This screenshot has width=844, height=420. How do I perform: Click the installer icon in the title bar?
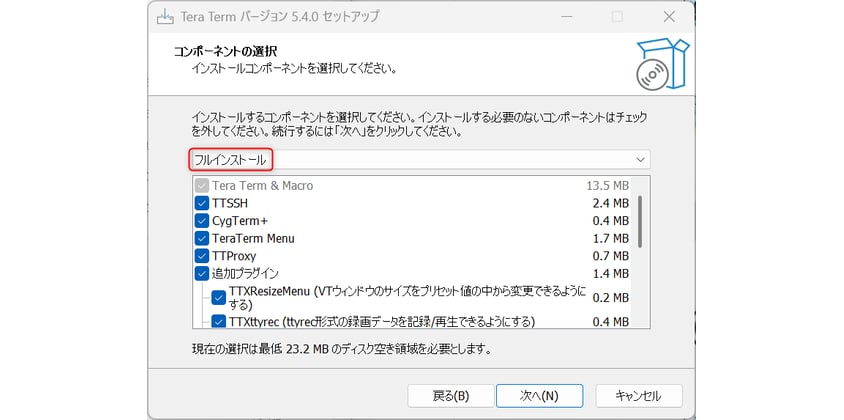(164, 17)
